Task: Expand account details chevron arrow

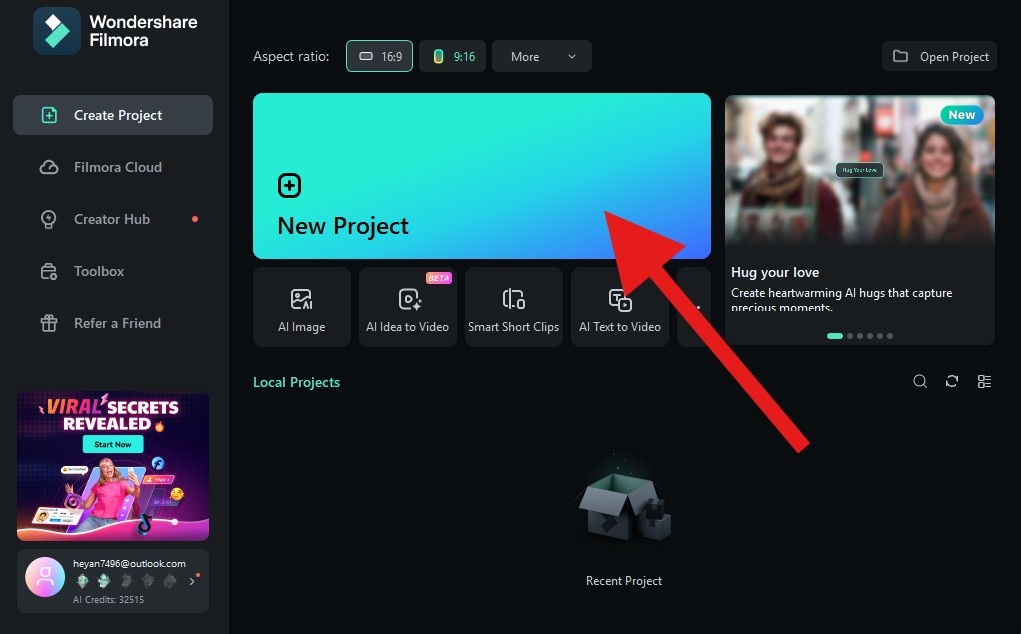Action: click(x=192, y=581)
